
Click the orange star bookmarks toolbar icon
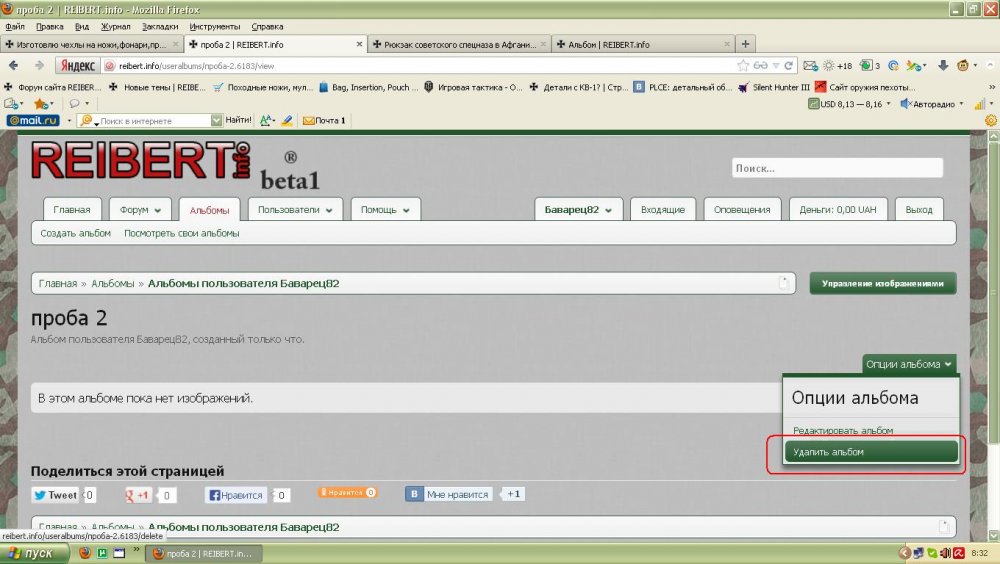(42, 103)
